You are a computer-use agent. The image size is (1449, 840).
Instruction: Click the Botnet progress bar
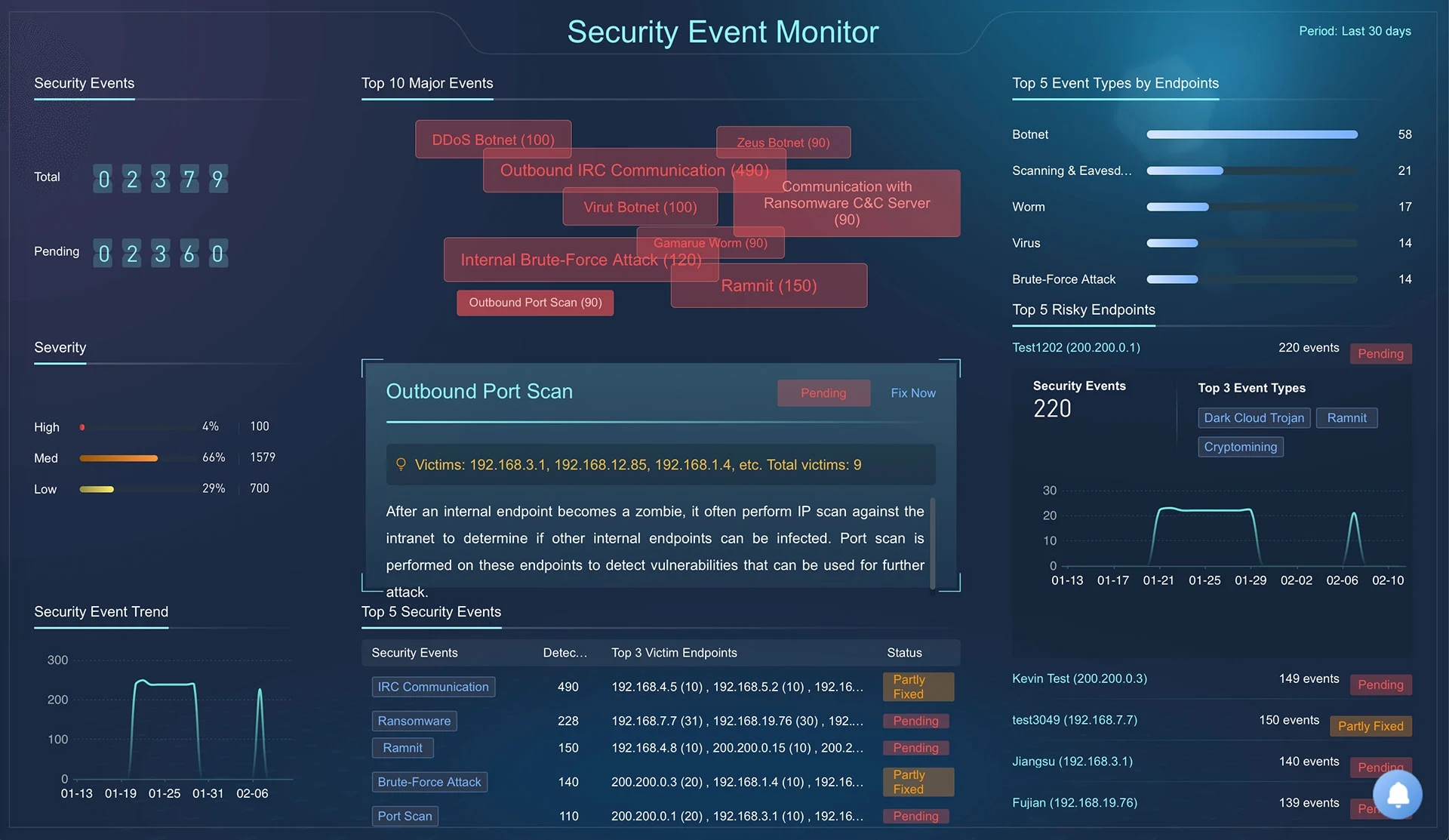1251,134
